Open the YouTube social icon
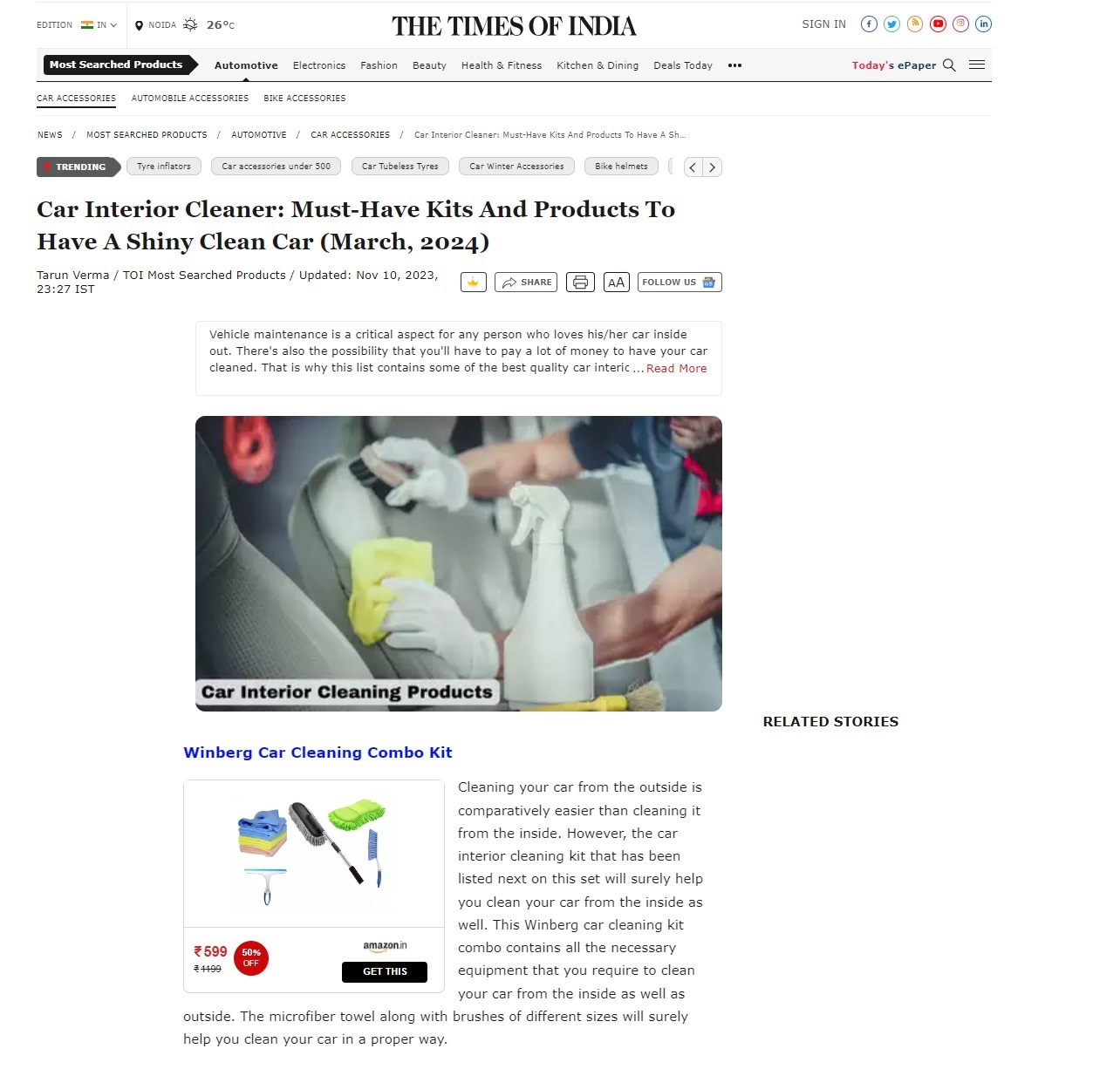The image size is (1120, 1076). click(938, 24)
